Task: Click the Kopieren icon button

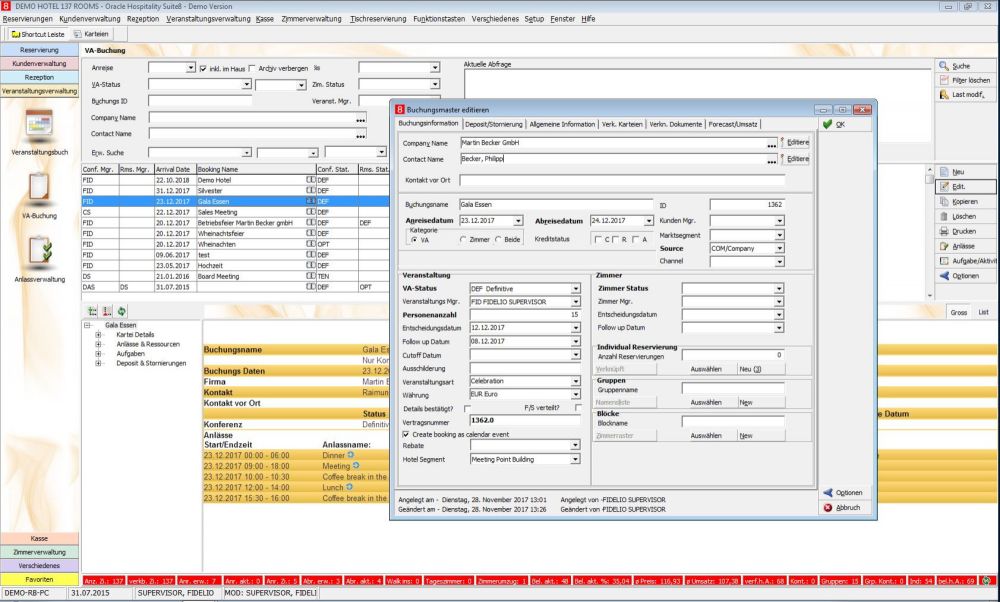Action: [944, 202]
